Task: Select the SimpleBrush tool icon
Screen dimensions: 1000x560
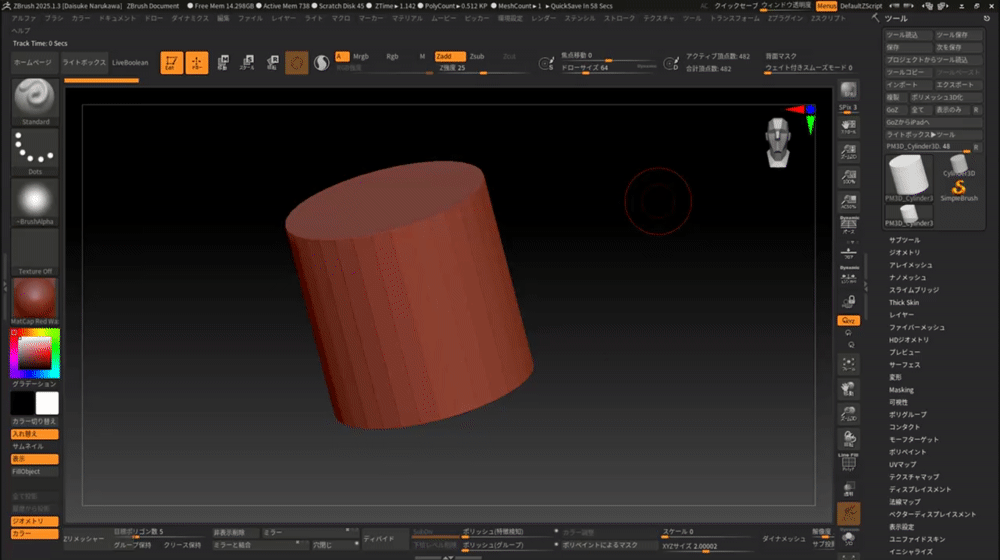Action: (958, 187)
